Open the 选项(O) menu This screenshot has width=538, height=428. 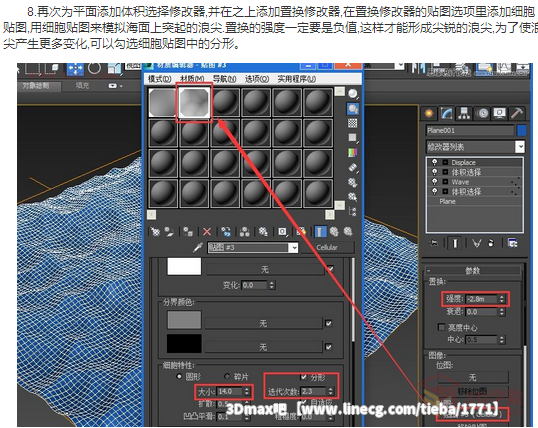pyautogui.click(x=257, y=79)
